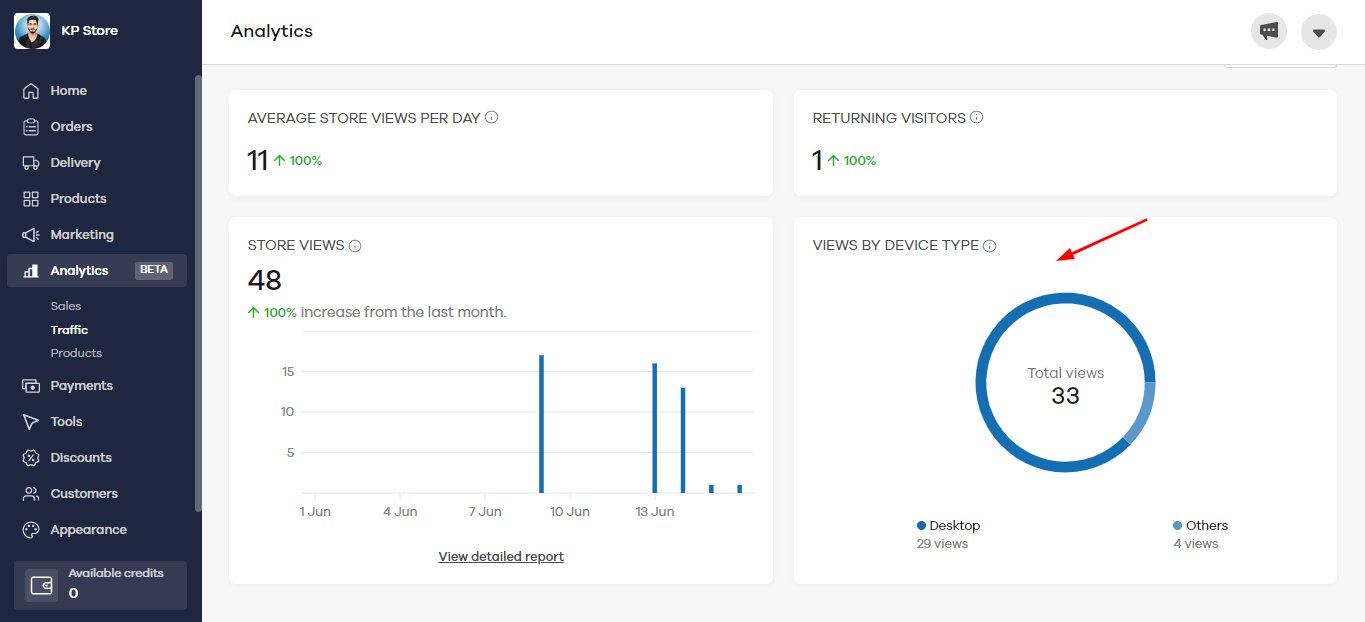Open the Available credits panel
The height and width of the screenshot is (622, 1365).
click(x=100, y=585)
